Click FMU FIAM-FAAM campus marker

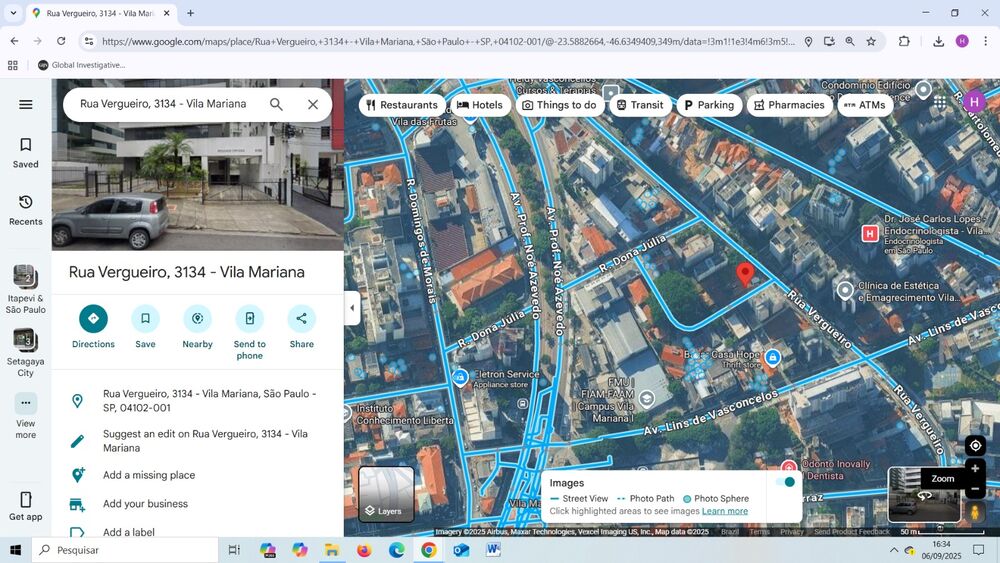click(x=647, y=399)
